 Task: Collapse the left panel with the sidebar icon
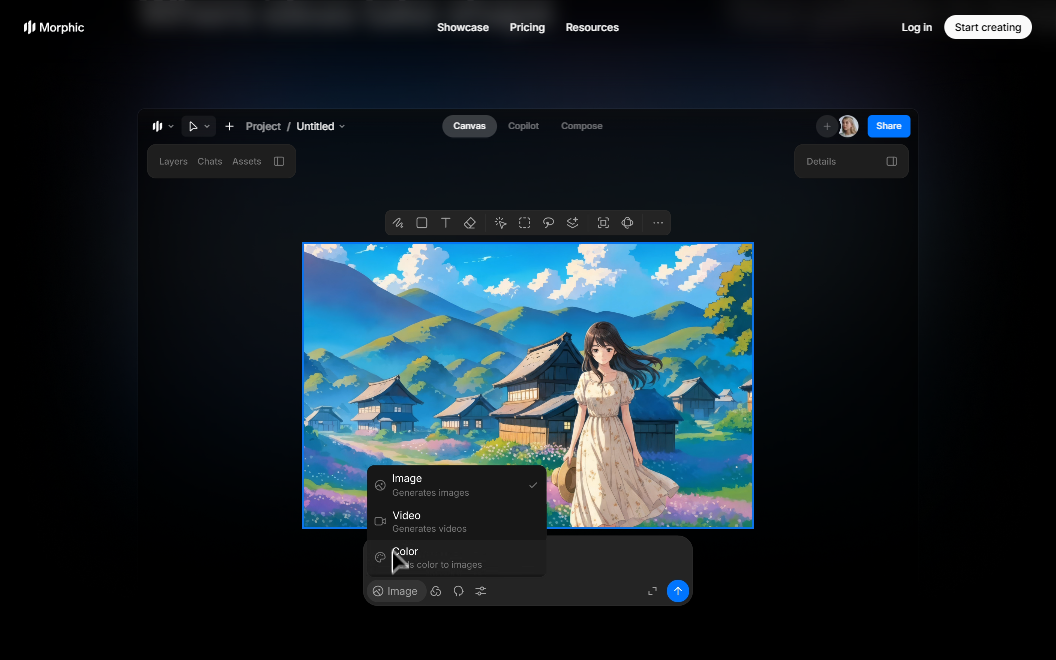(279, 161)
